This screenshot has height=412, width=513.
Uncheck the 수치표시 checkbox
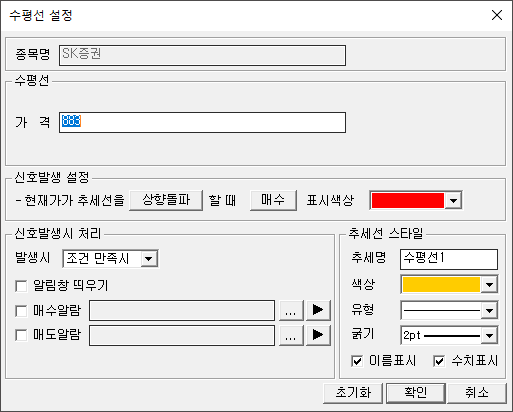439,361
